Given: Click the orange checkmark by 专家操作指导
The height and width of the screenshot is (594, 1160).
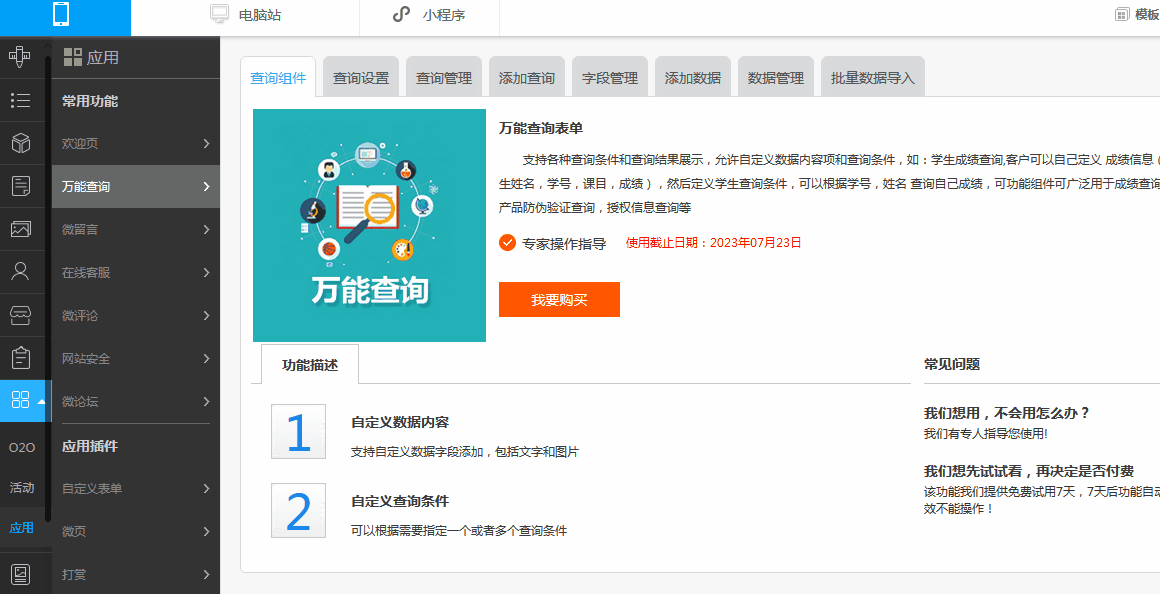Looking at the screenshot, I should (x=507, y=243).
